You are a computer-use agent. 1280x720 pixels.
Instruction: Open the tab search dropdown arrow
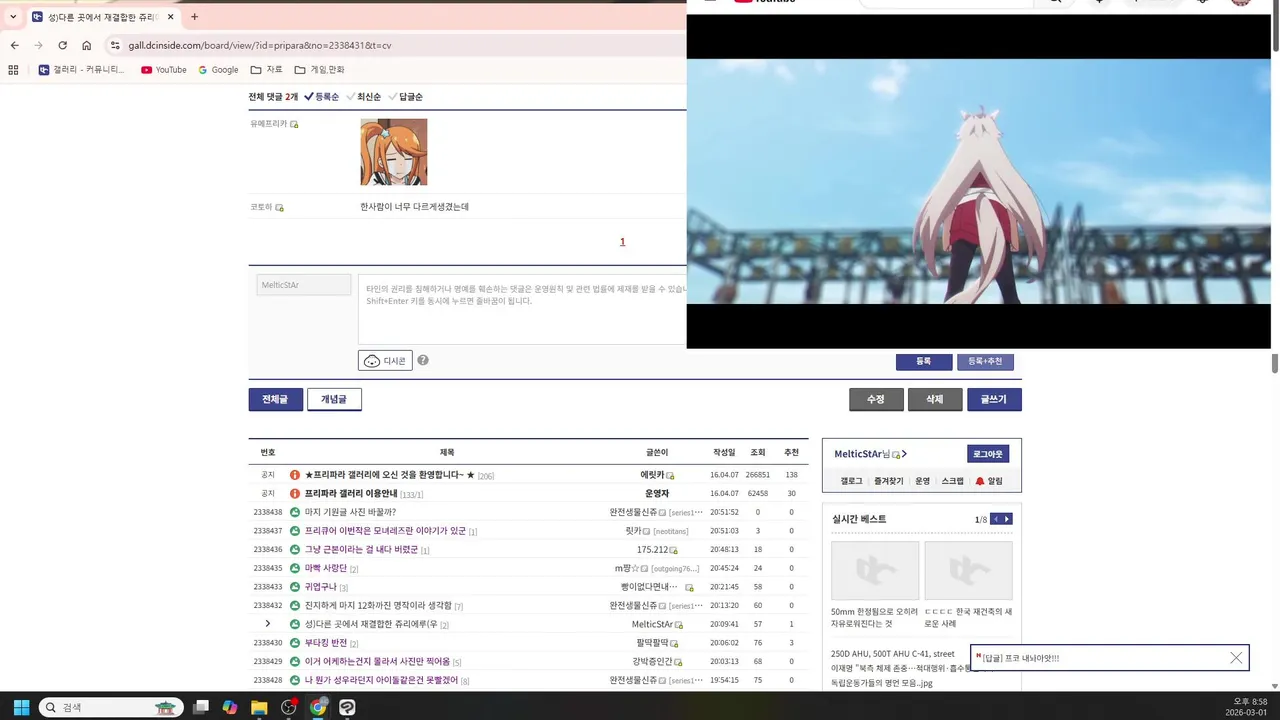point(13,17)
